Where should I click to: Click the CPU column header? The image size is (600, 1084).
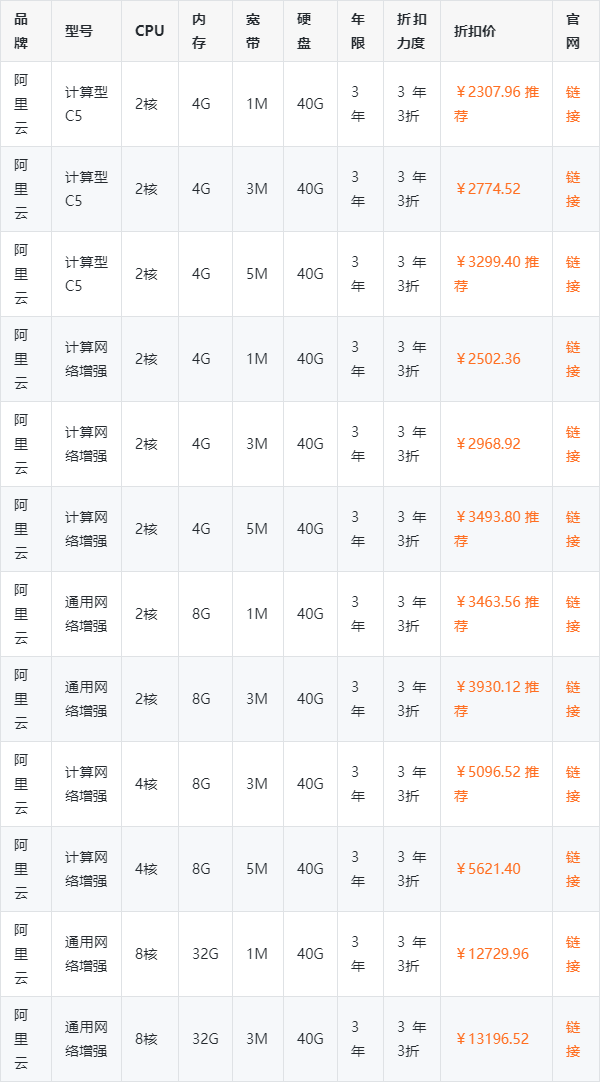[150, 31]
